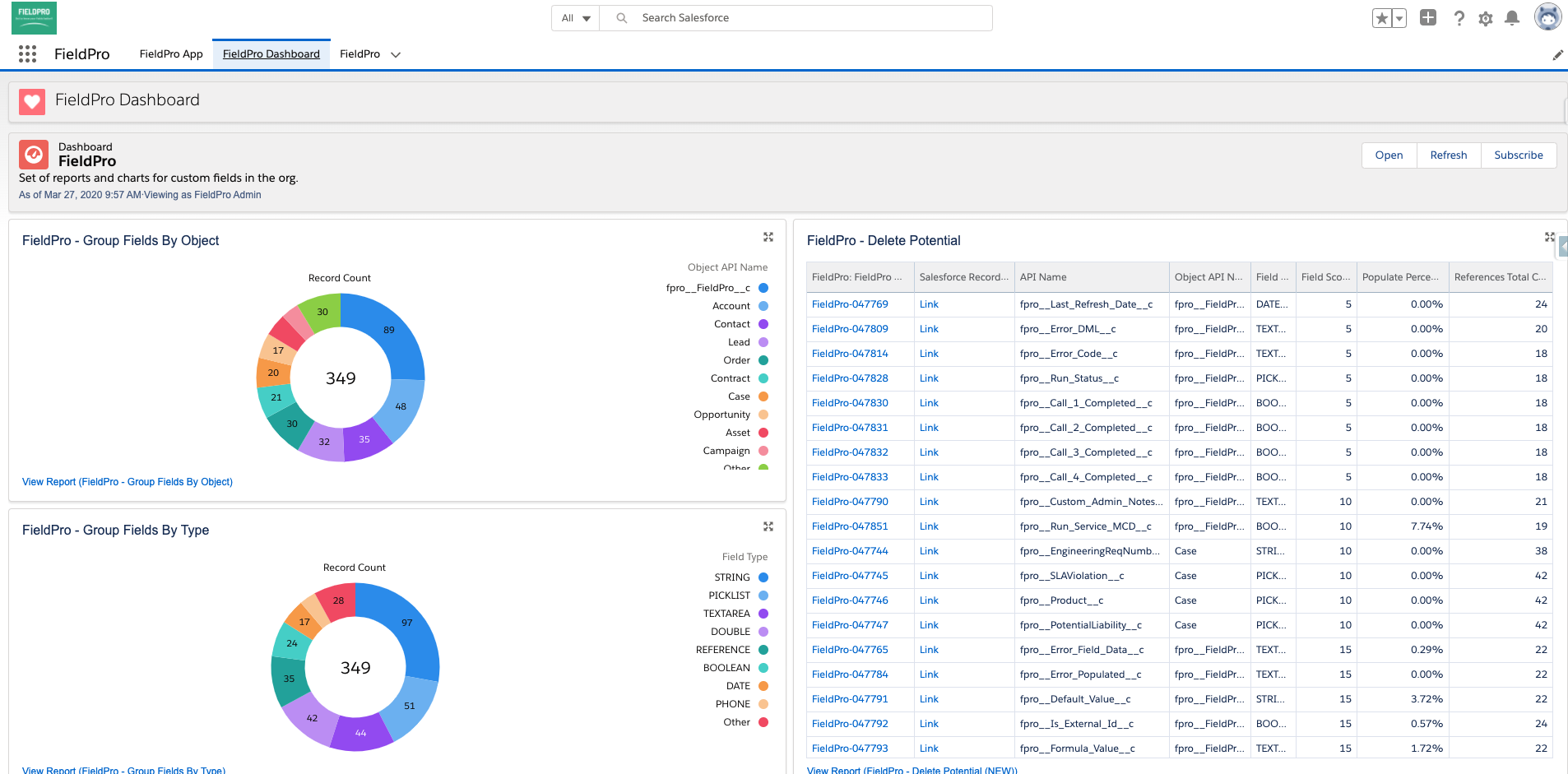This screenshot has width=1568, height=774.
Task: Open the All search scope dropdown
Action: point(576,18)
